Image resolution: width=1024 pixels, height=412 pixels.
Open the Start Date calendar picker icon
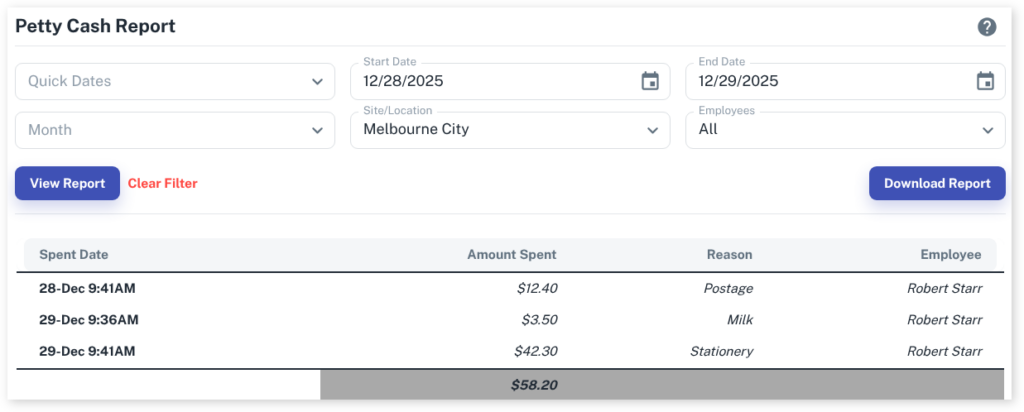click(650, 81)
